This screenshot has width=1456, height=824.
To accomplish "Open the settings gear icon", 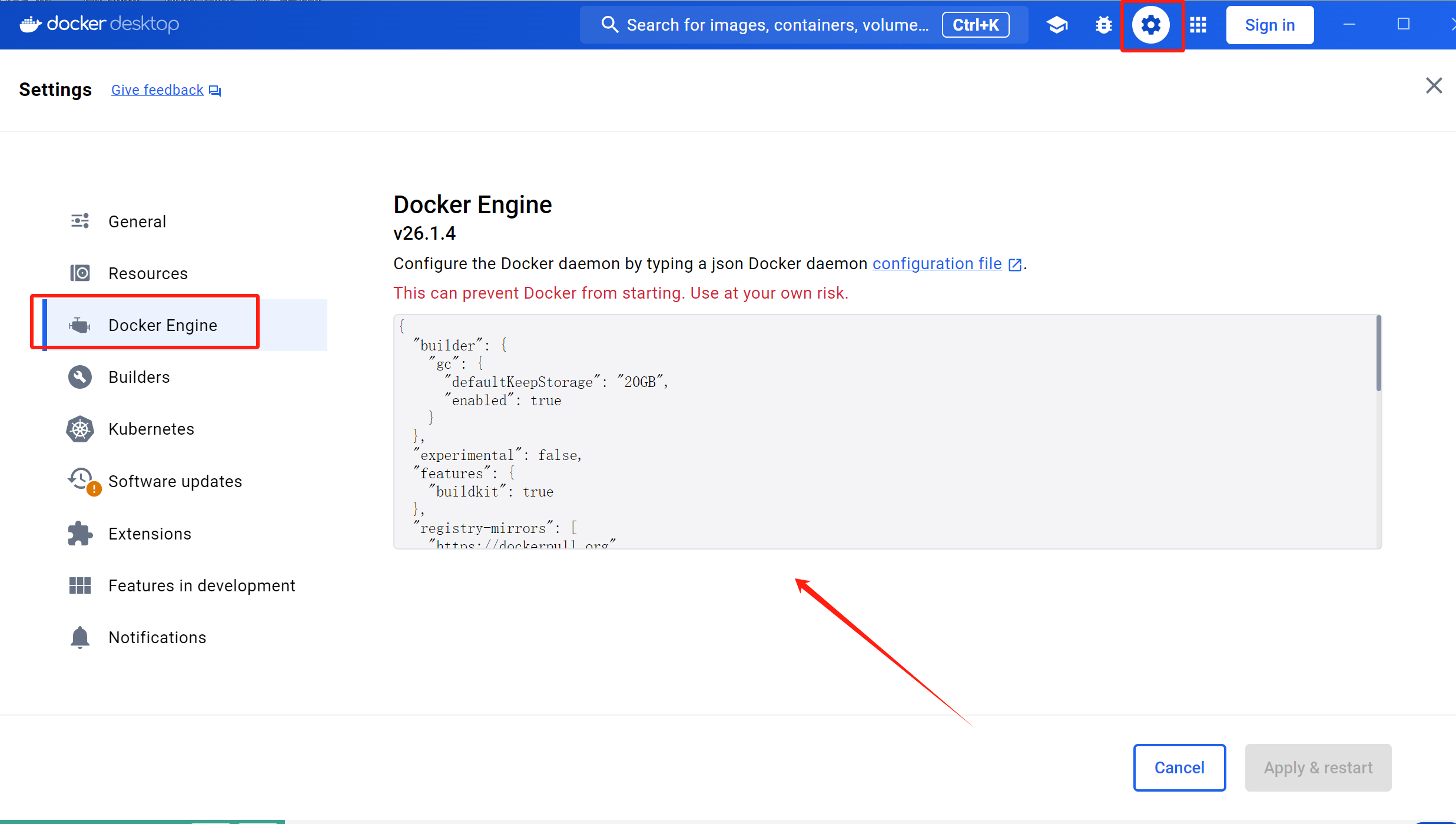I will (1150, 25).
